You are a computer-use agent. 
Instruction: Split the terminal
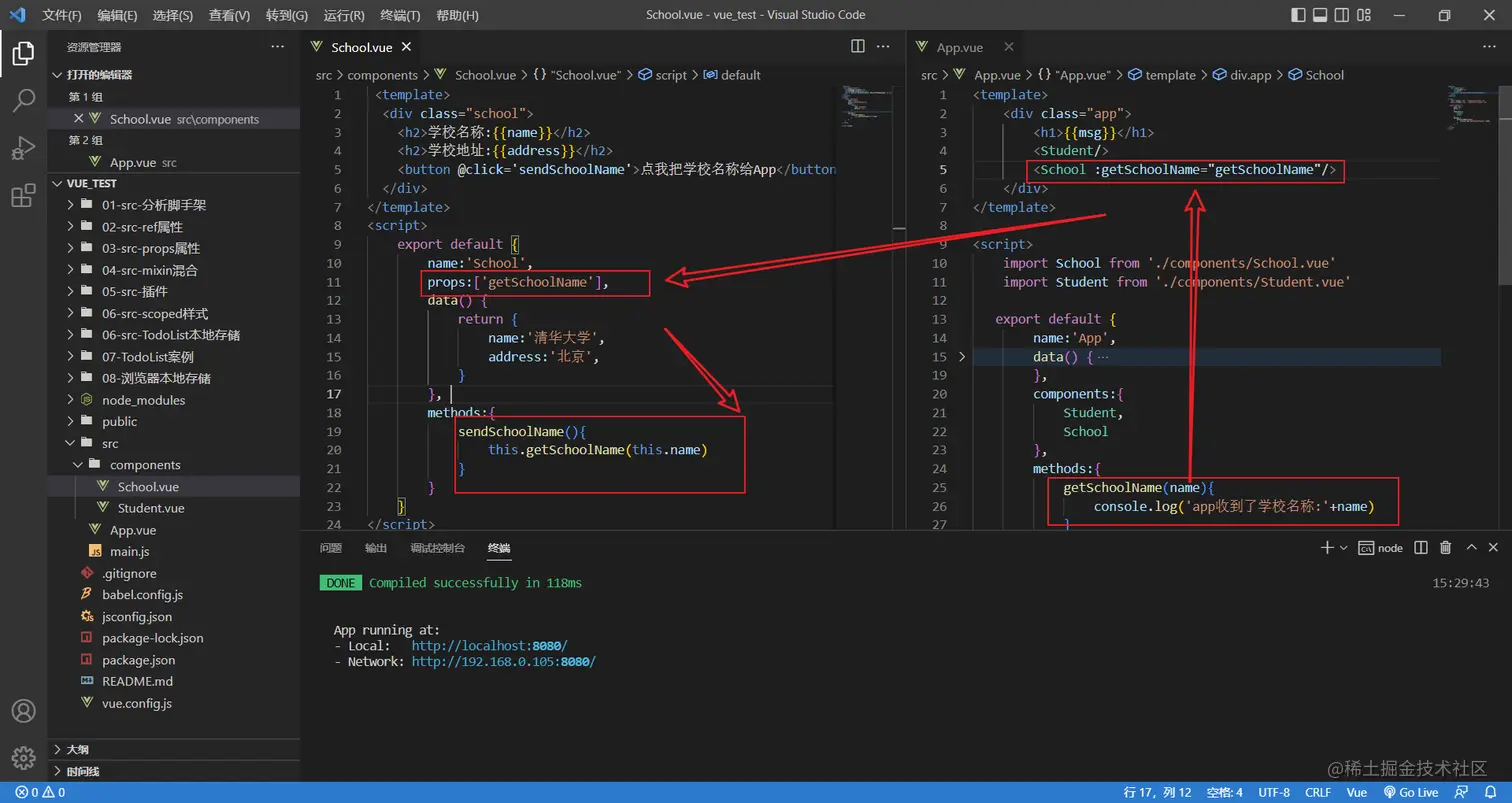[1421, 547]
